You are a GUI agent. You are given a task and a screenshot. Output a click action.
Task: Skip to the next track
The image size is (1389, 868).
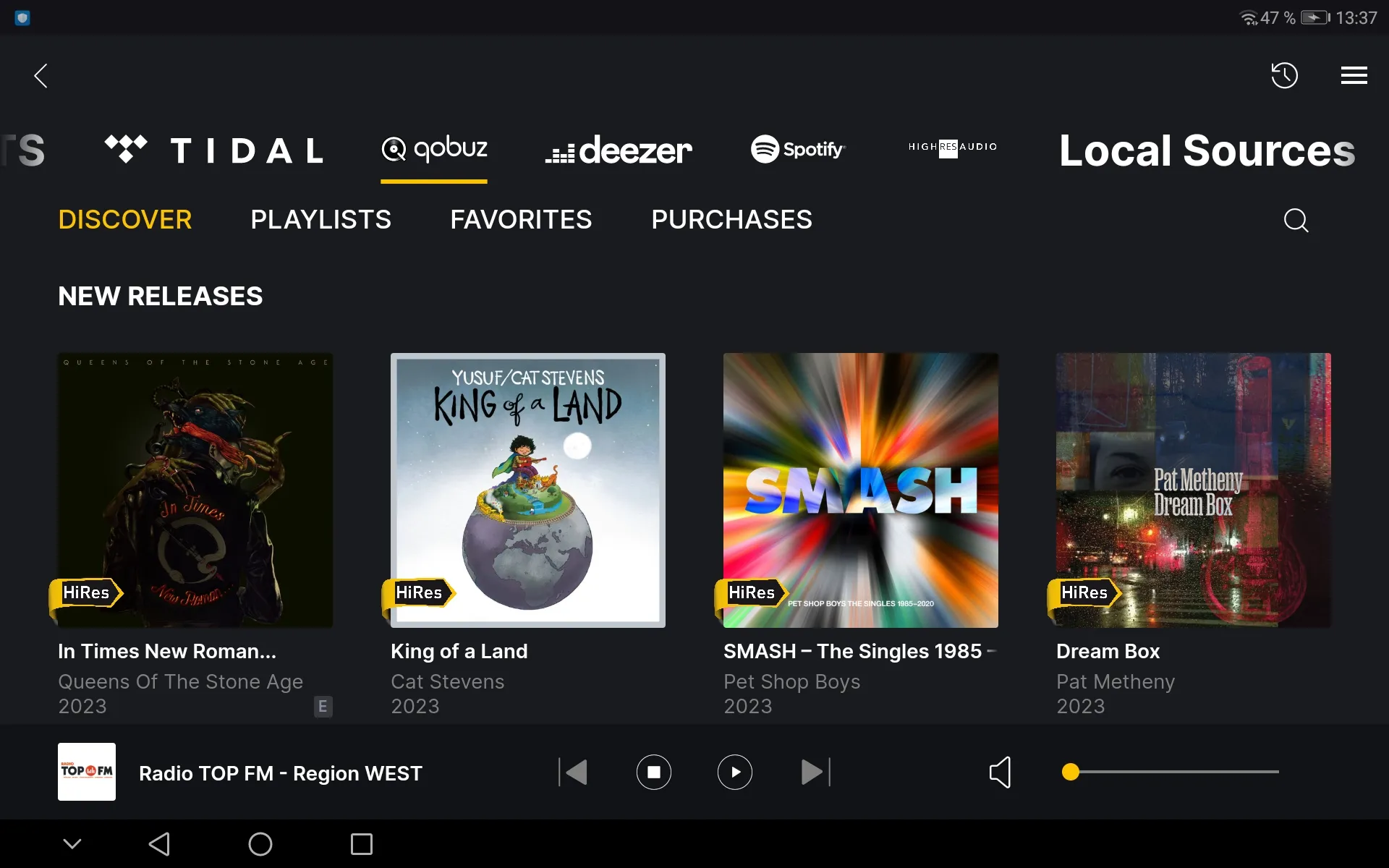pos(816,772)
